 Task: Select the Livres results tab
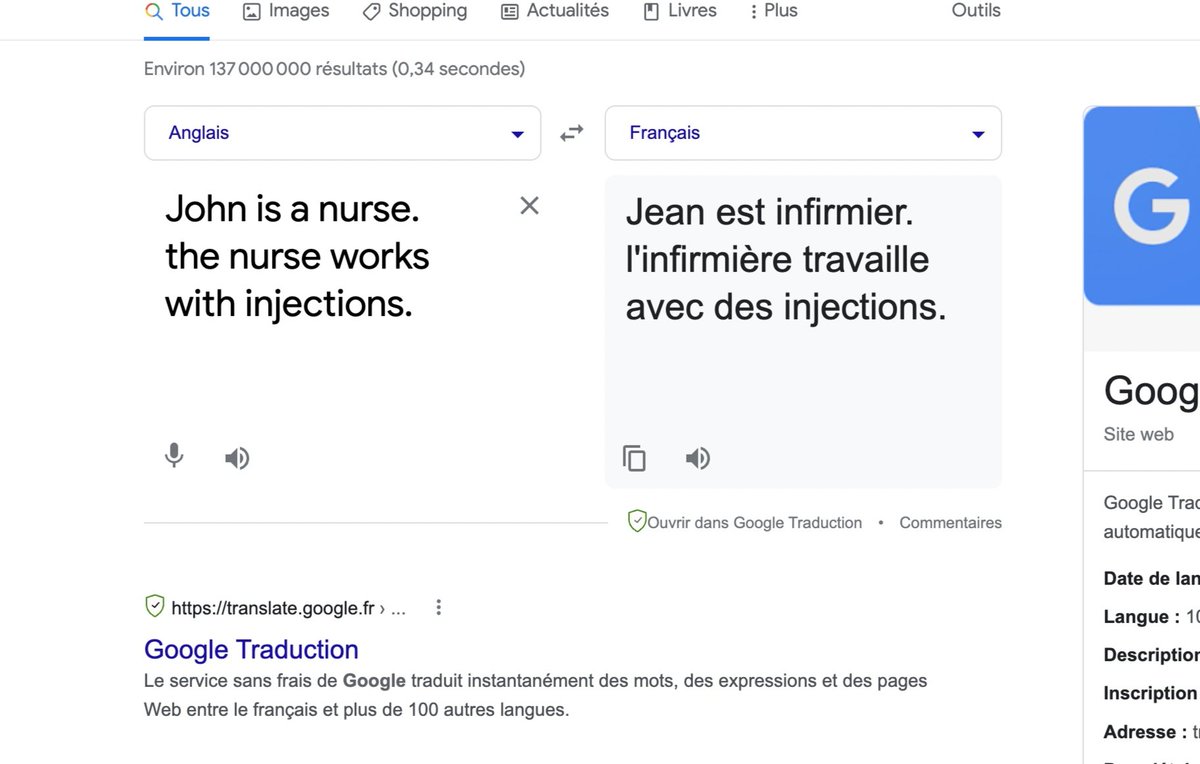click(679, 11)
